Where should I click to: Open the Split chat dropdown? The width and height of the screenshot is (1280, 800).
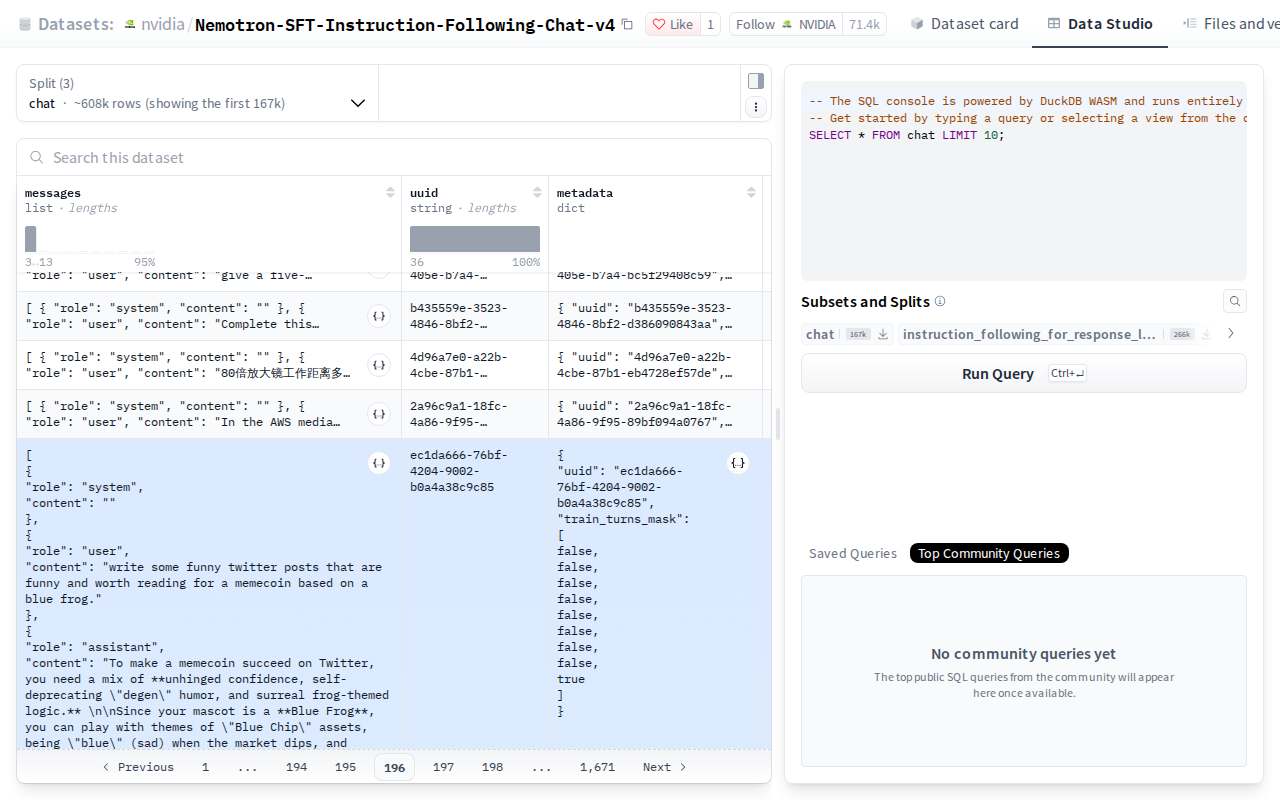click(198, 93)
